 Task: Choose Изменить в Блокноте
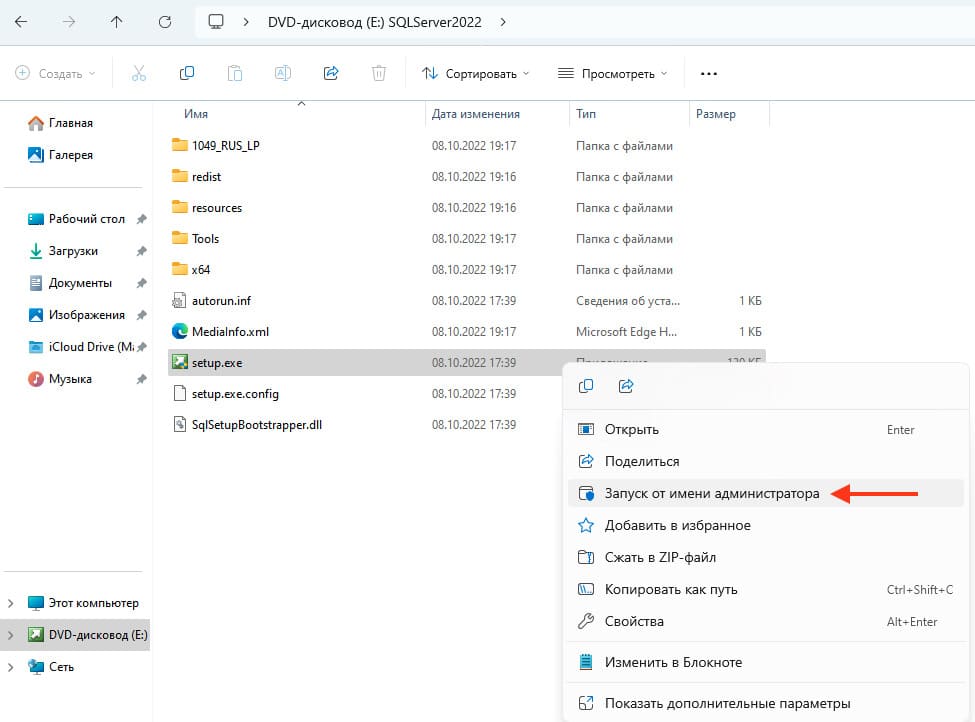766,662
